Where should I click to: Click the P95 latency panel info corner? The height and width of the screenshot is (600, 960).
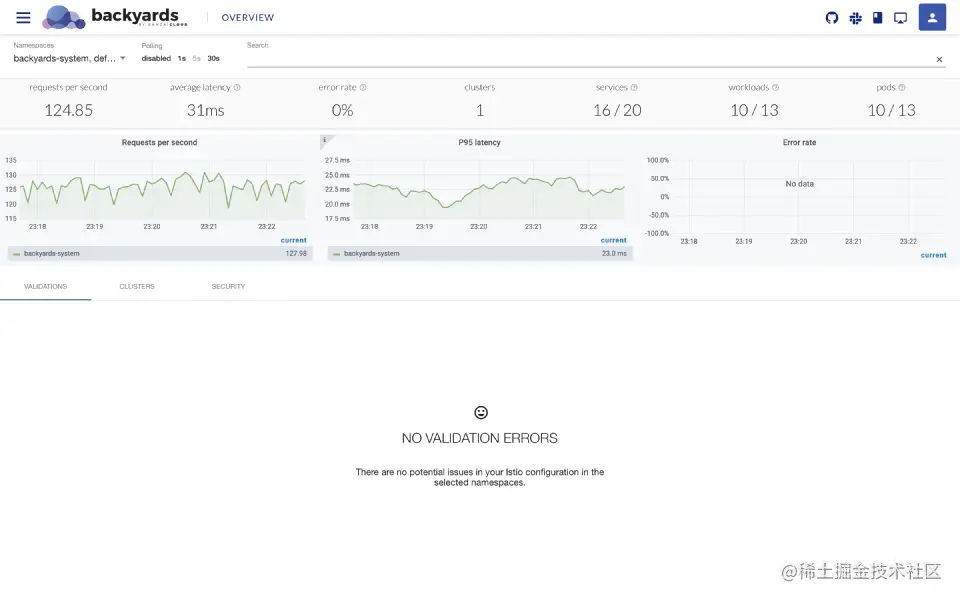[324, 140]
